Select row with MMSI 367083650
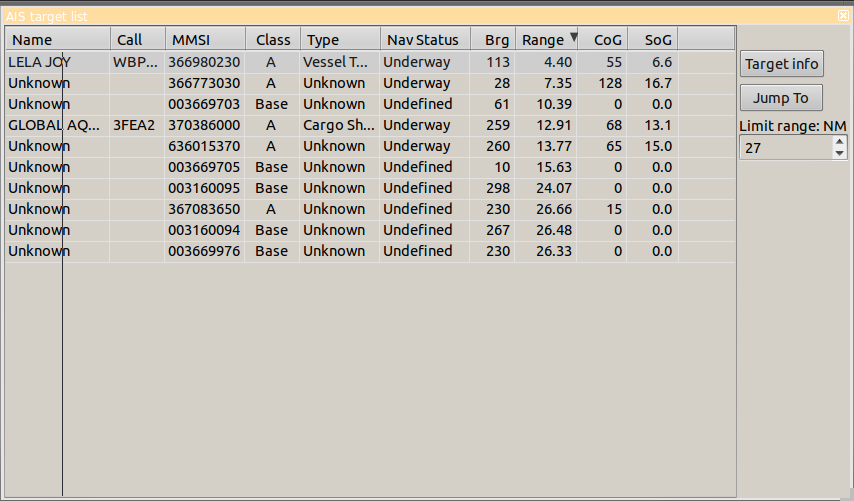This screenshot has width=854, height=501. (x=204, y=209)
